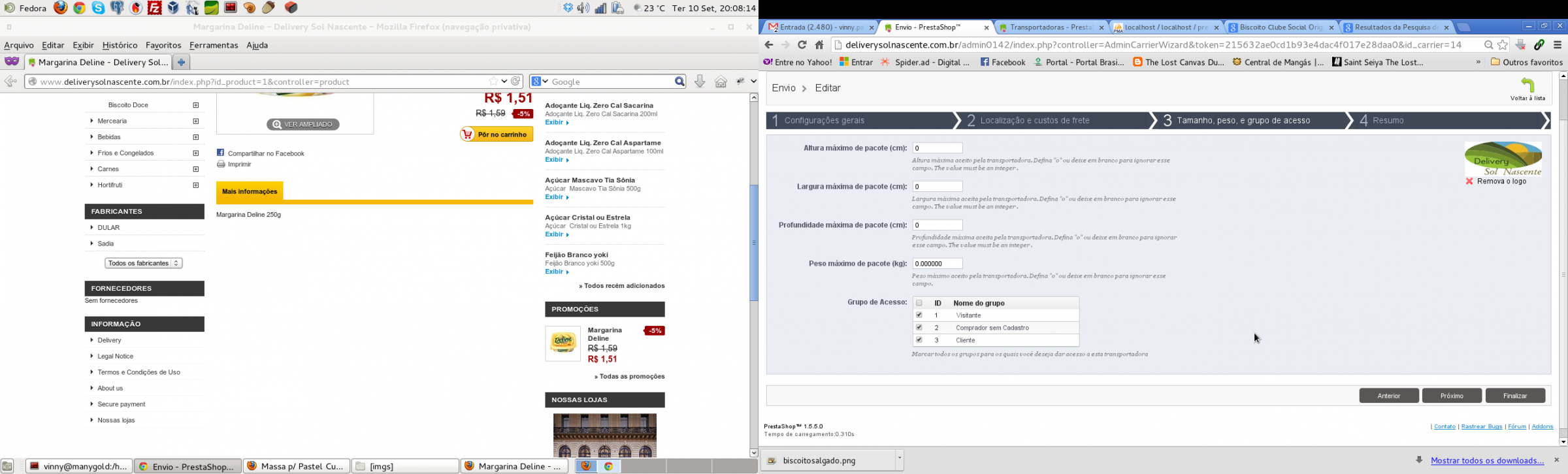Image resolution: width=1568 pixels, height=474 pixels.
Task: Open the VirtualBox cube launcher in top panel
Action: [x=174, y=8]
